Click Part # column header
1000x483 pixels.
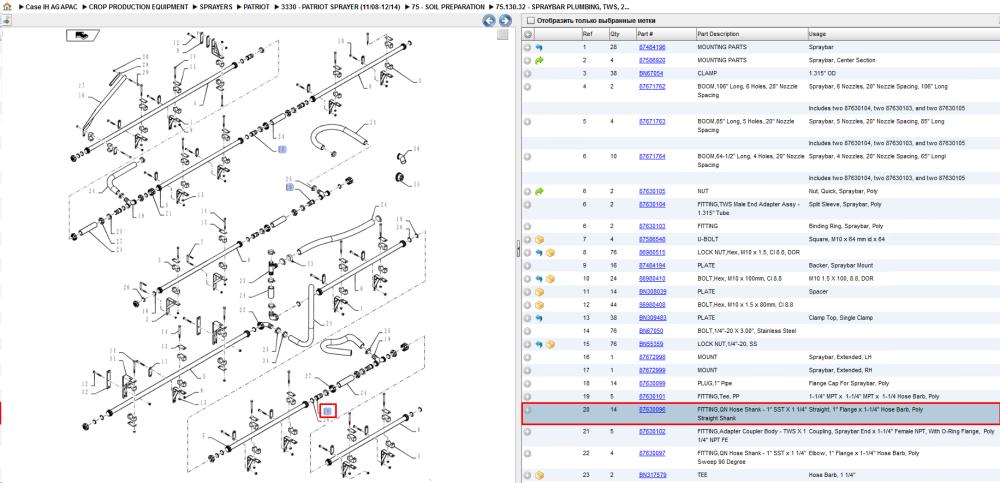pyautogui.click(x=665, y=34)
